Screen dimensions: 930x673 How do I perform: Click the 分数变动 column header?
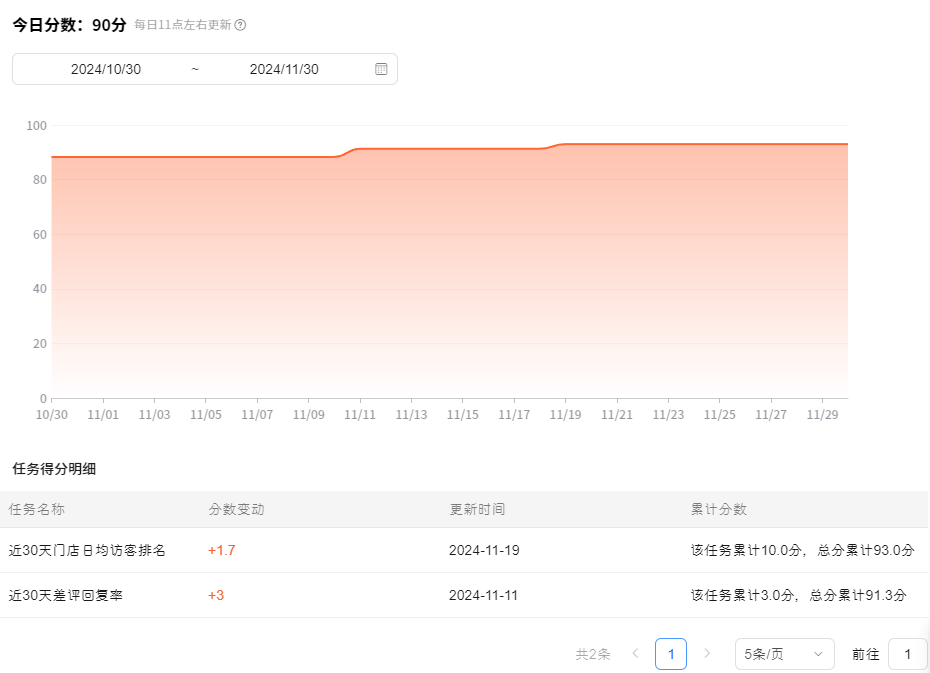(x=236, y=509)
